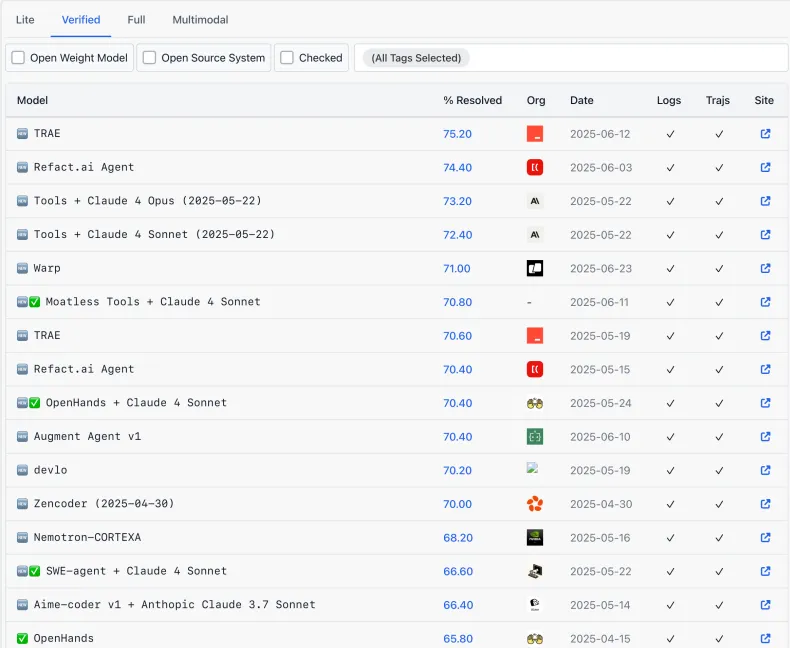Viewport: 790px width, 648px height.
Task: Open site link for devlo row
Action: pos(765,470)
